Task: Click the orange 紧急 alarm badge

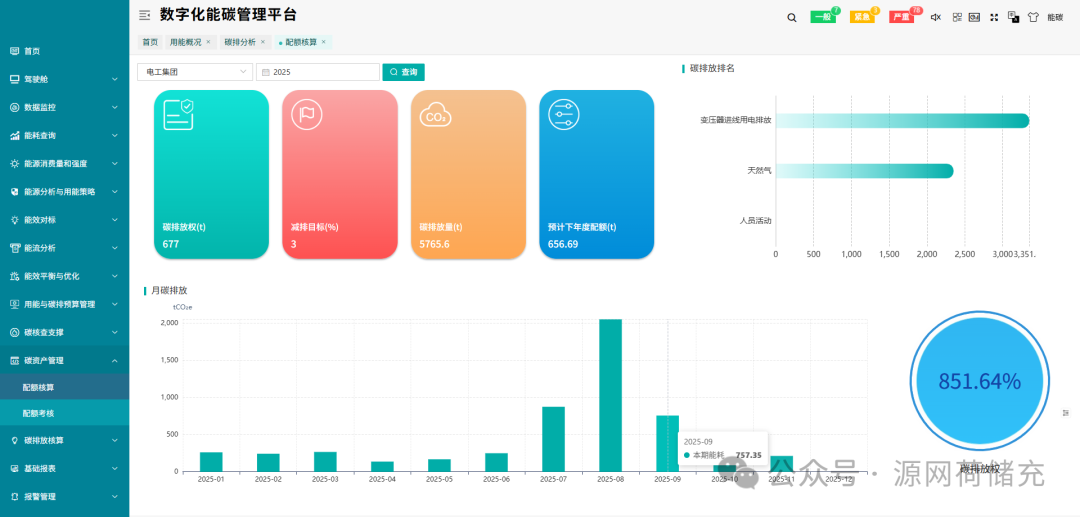Action: 861,17
